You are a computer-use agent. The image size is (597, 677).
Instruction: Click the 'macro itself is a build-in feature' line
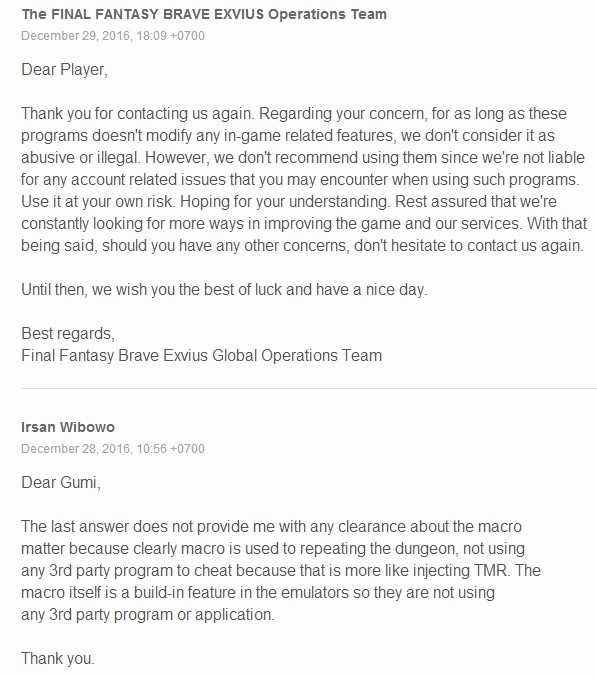coord(258,593)
